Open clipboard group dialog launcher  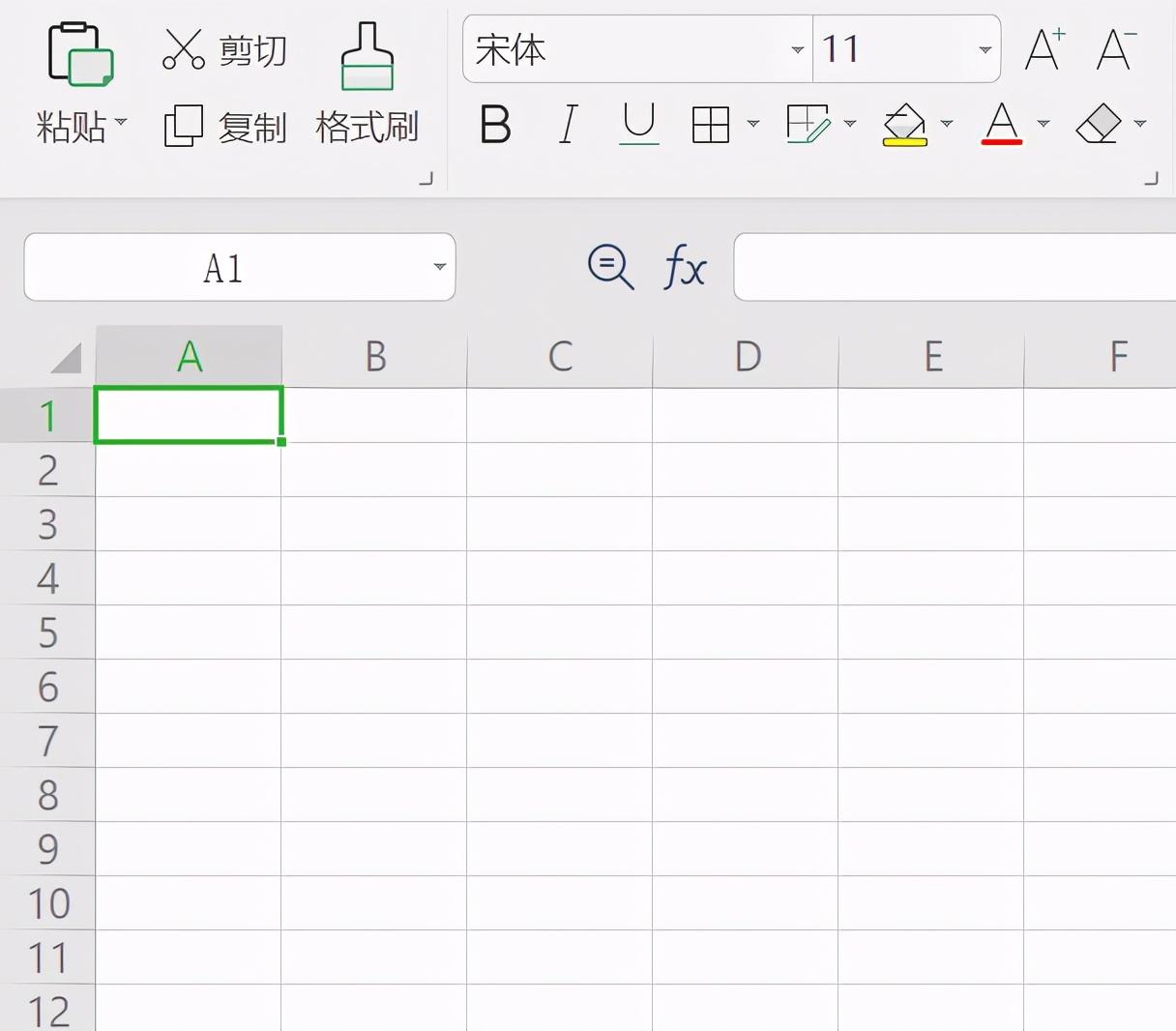[x=426, y=178]
